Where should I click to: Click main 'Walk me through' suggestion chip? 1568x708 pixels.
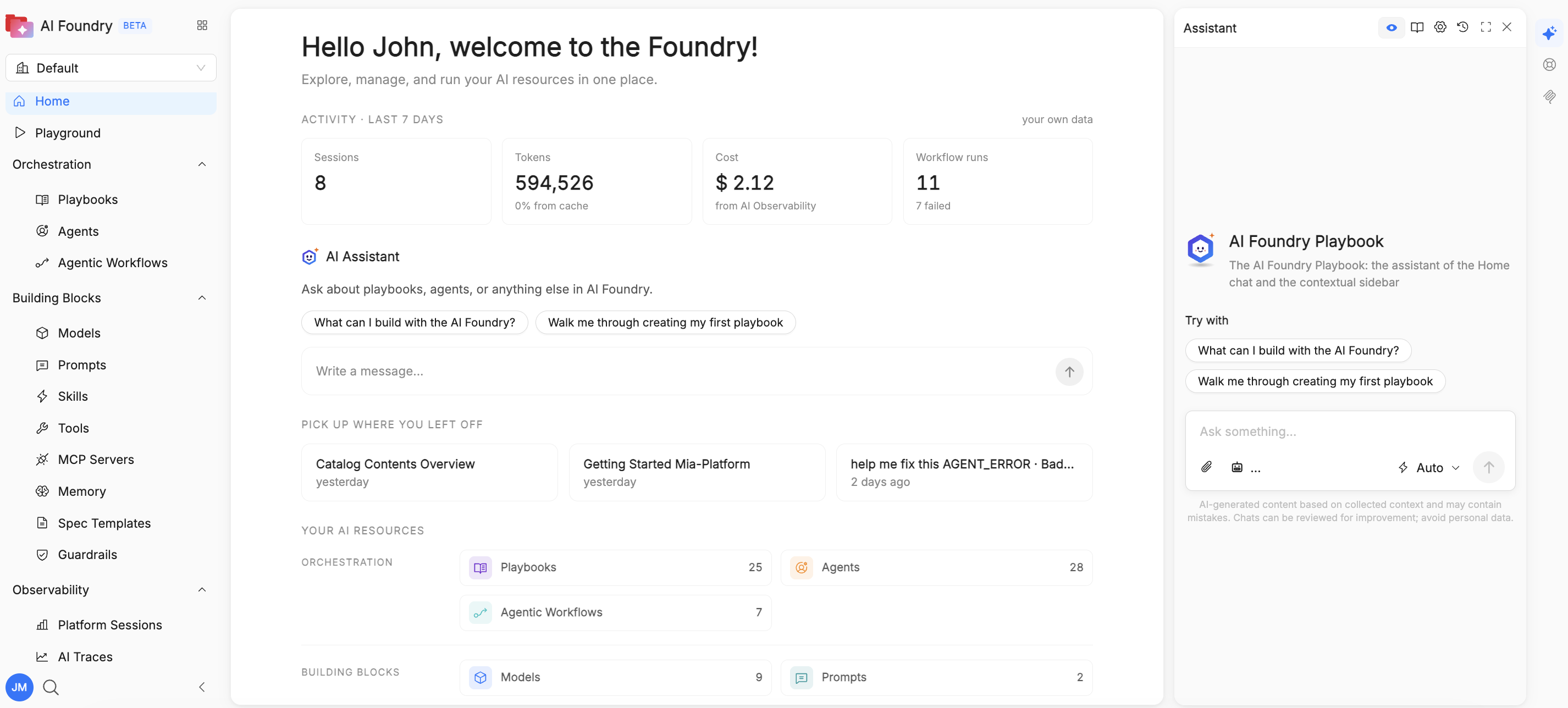(665, 322)
